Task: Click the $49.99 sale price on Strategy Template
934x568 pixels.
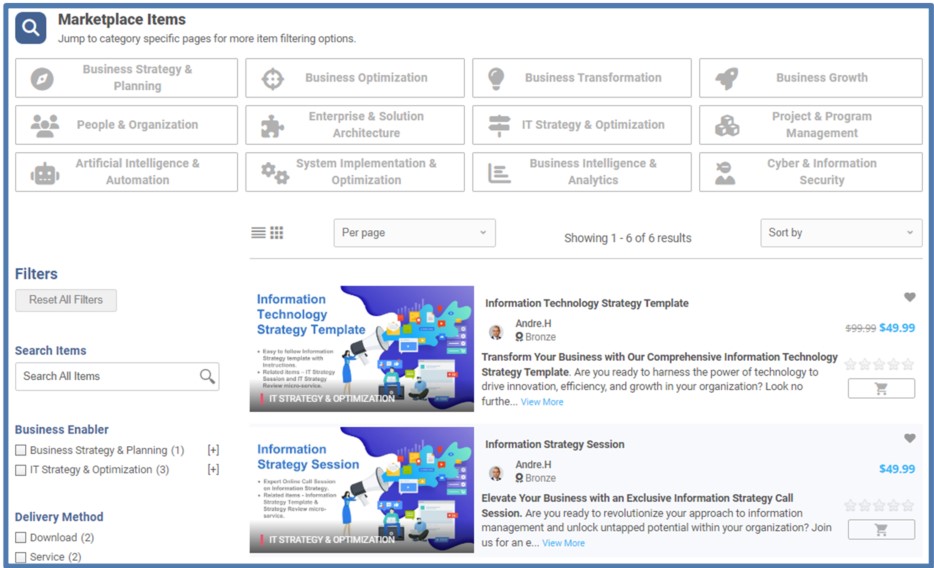Action: click(897, 328)
